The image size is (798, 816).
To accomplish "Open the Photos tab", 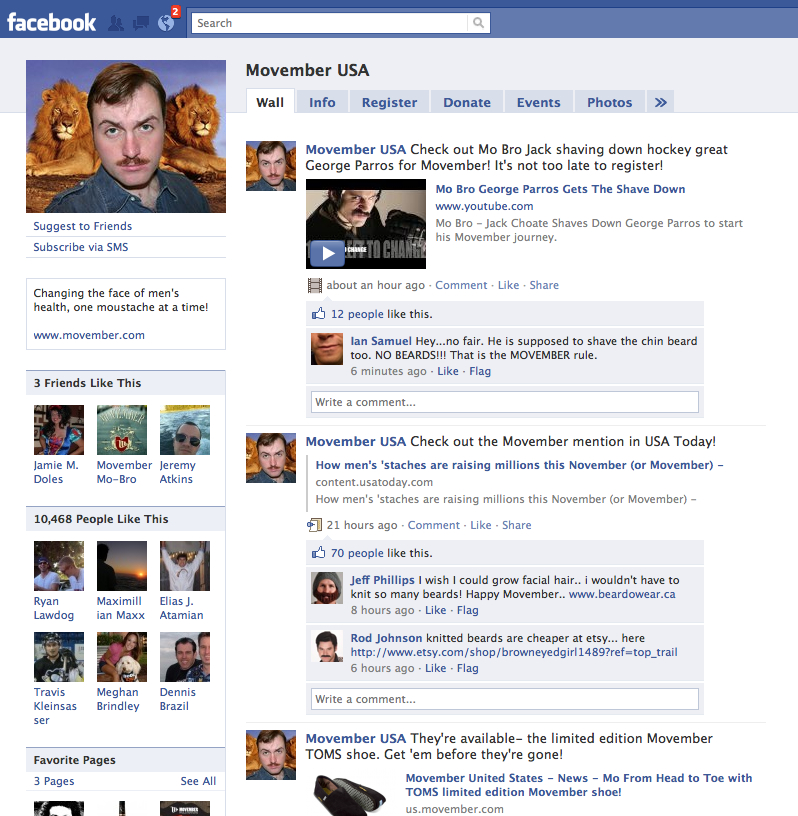I will point(610,102).
